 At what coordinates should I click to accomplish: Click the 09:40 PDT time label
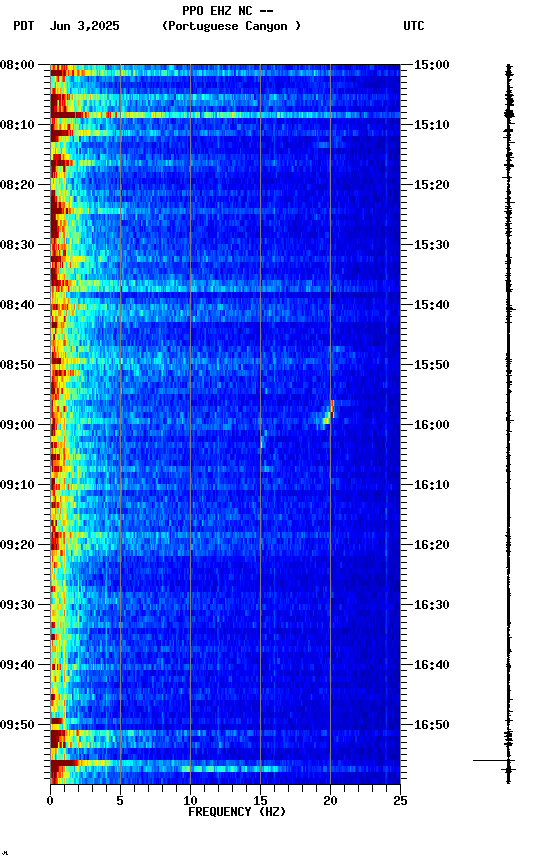point(17,665)
